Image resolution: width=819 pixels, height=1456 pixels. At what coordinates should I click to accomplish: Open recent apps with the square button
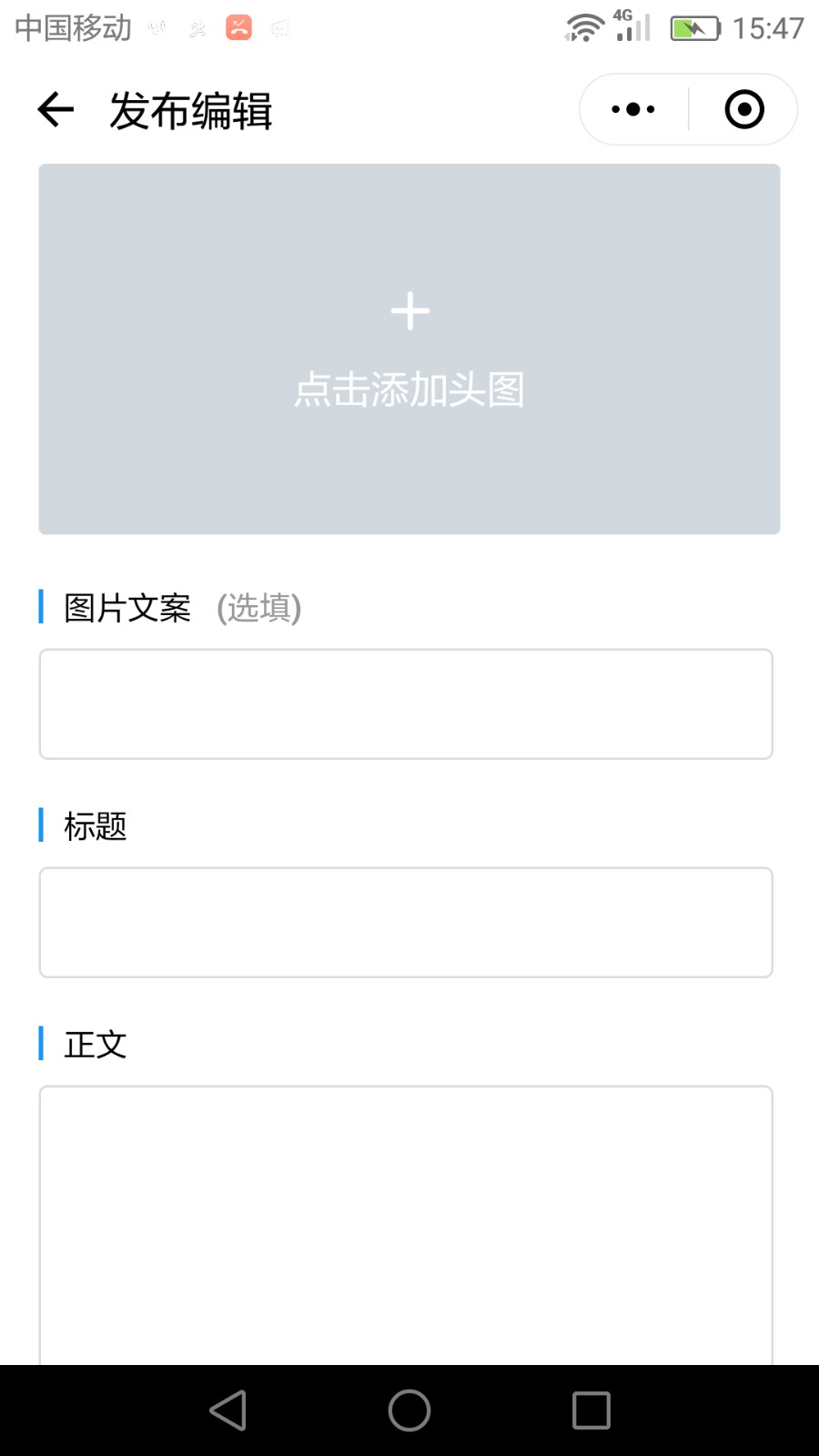pyautogui.click(x=591, y=1410)
